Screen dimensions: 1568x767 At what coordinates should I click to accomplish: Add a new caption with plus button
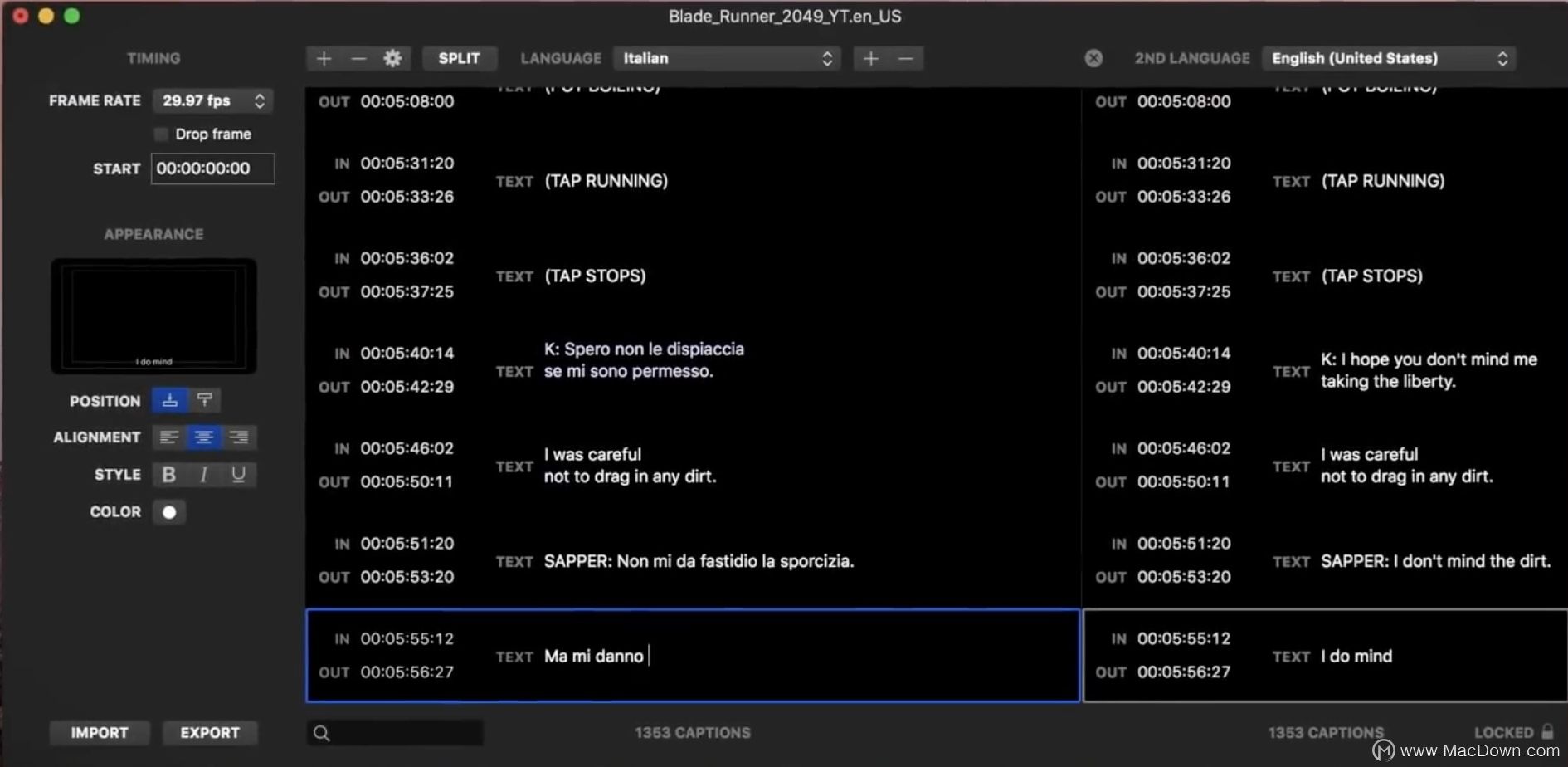pos(324,58)
